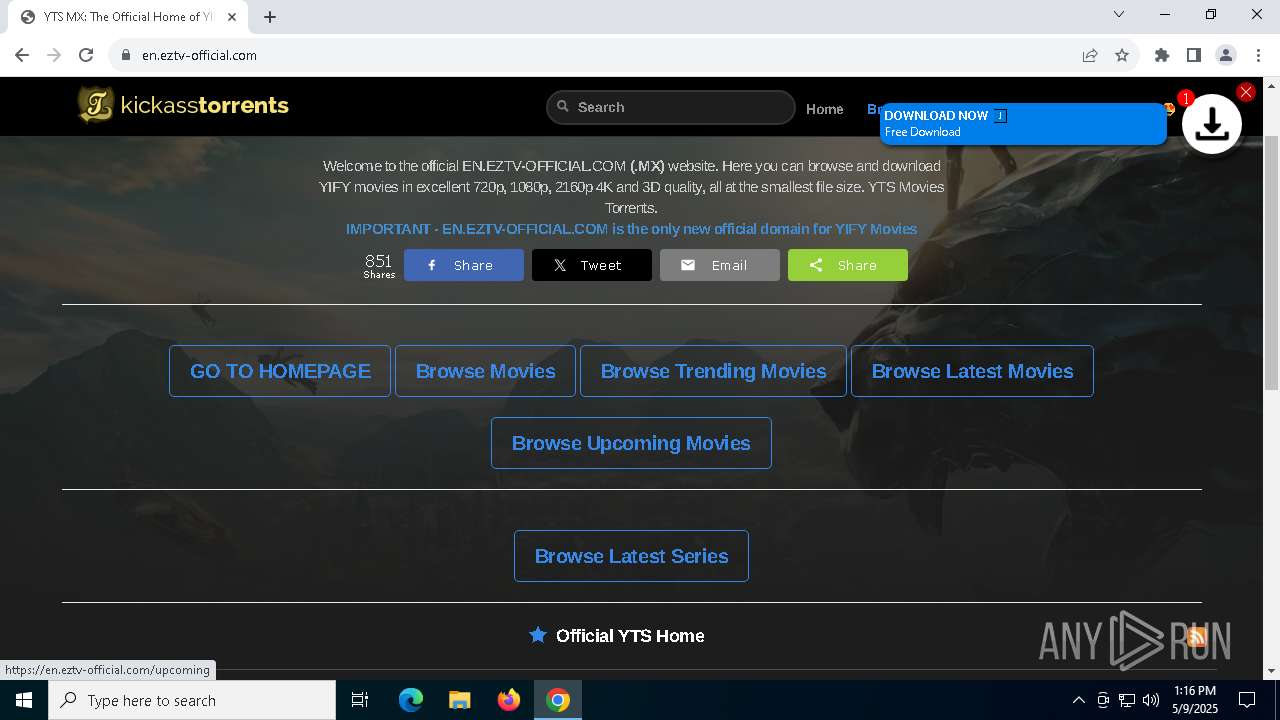This screenshot has height=720, width=1280.
Task: Click the 851 Shares counter
Action: pos(379,265)
